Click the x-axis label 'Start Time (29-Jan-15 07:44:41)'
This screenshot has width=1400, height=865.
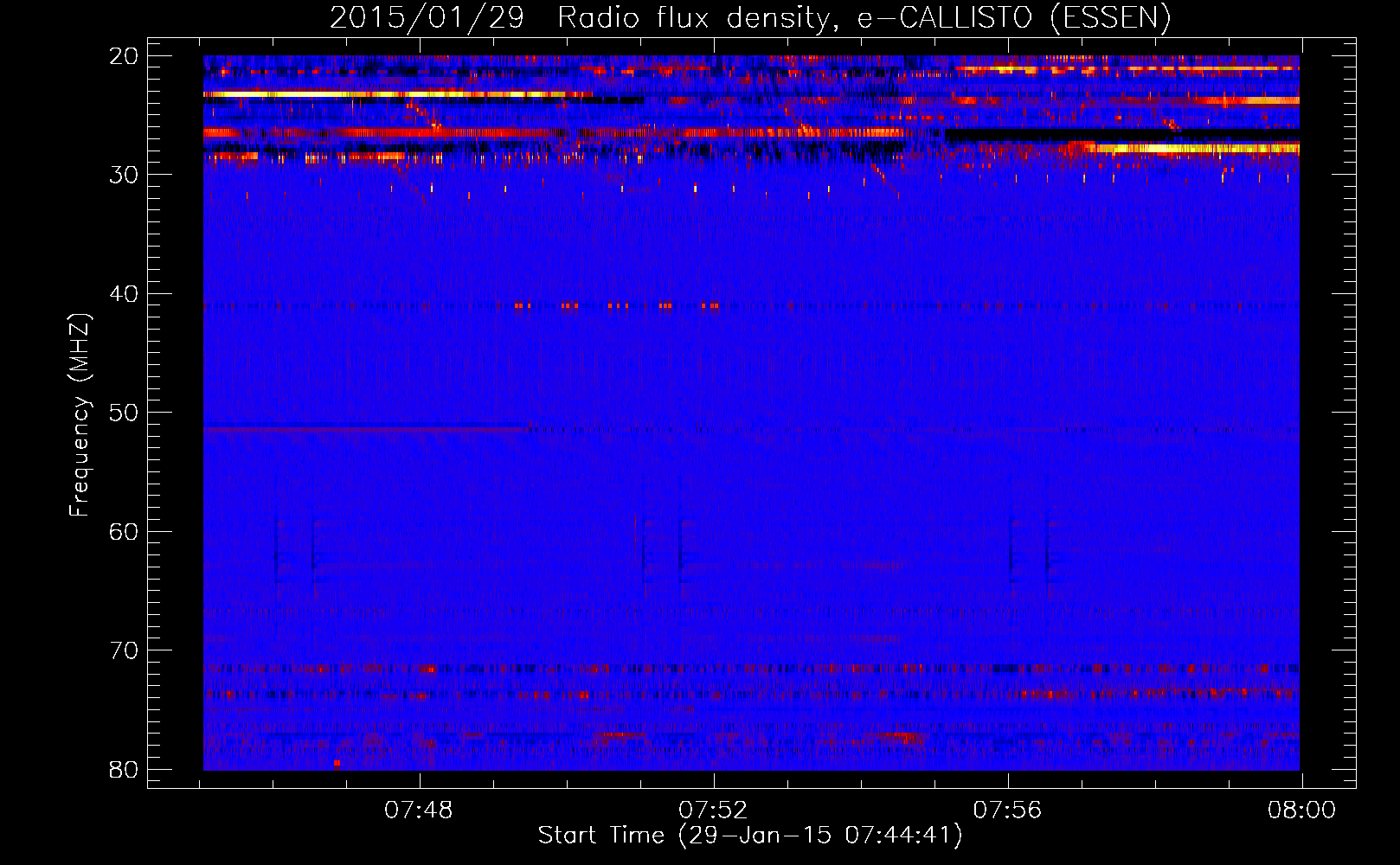[x=750, y=836]
